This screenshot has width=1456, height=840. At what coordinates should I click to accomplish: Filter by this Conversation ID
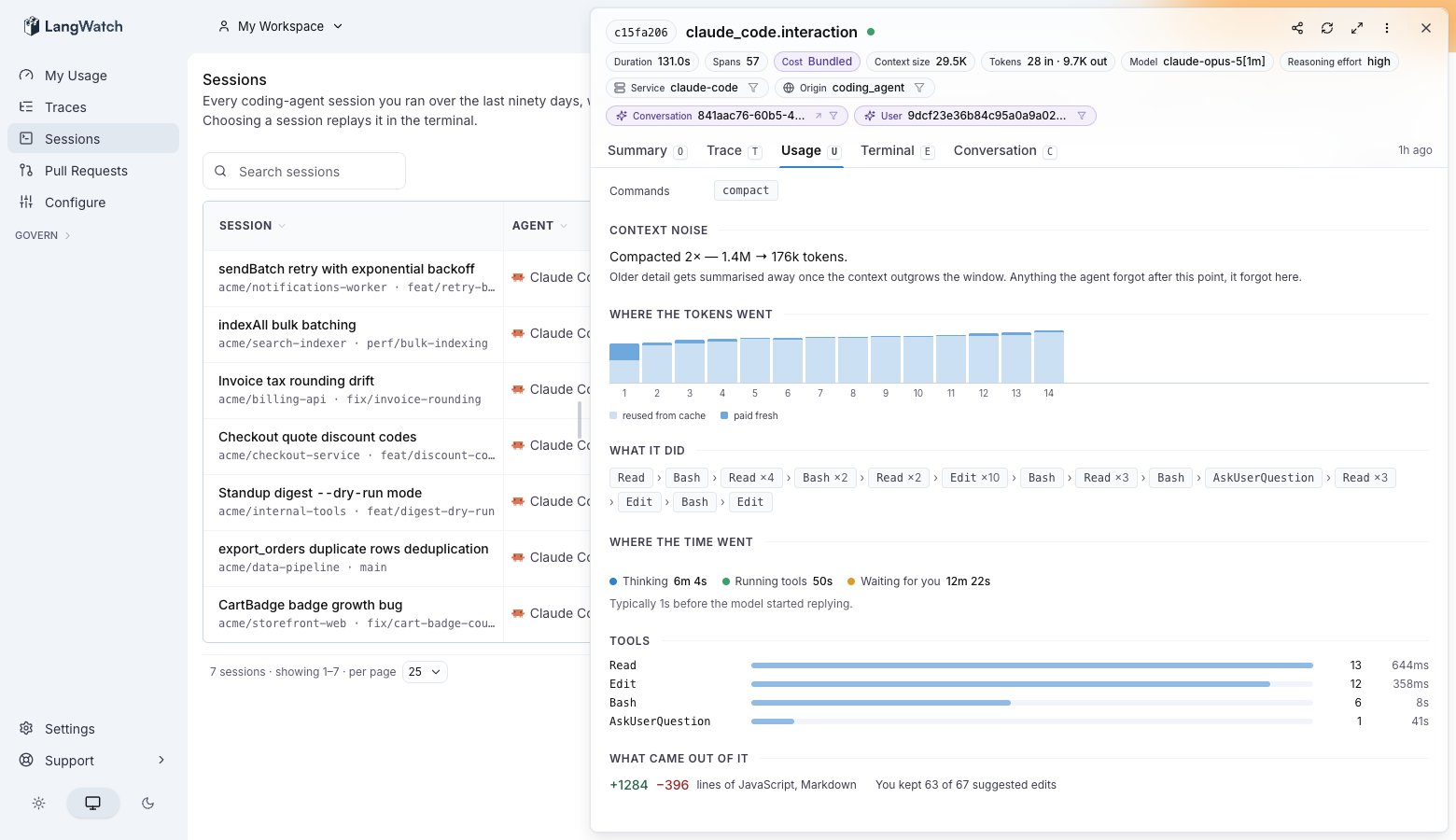click(833, 116)
